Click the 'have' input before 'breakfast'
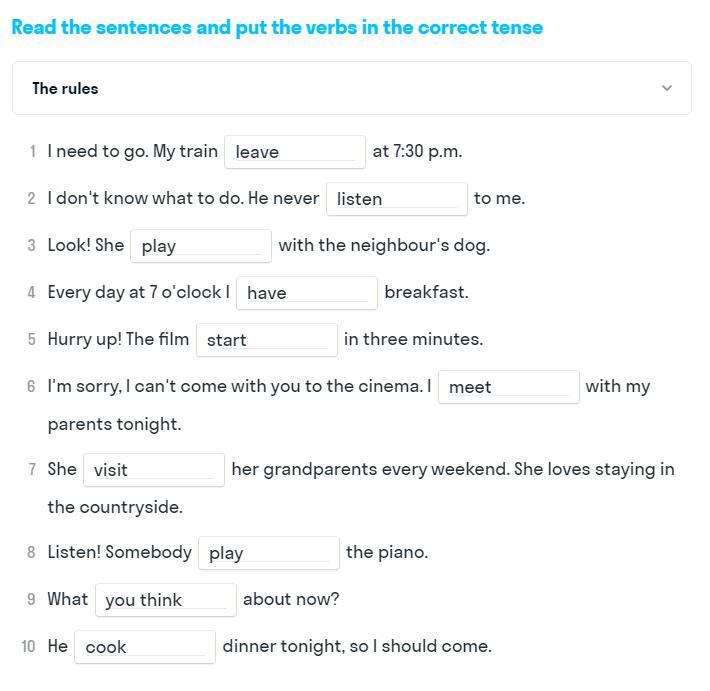710x691 pixels. (307, 293)
